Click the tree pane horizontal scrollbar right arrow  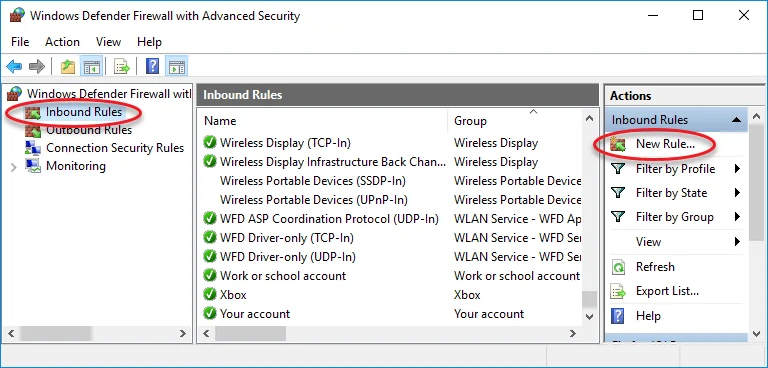click(183, 334)
